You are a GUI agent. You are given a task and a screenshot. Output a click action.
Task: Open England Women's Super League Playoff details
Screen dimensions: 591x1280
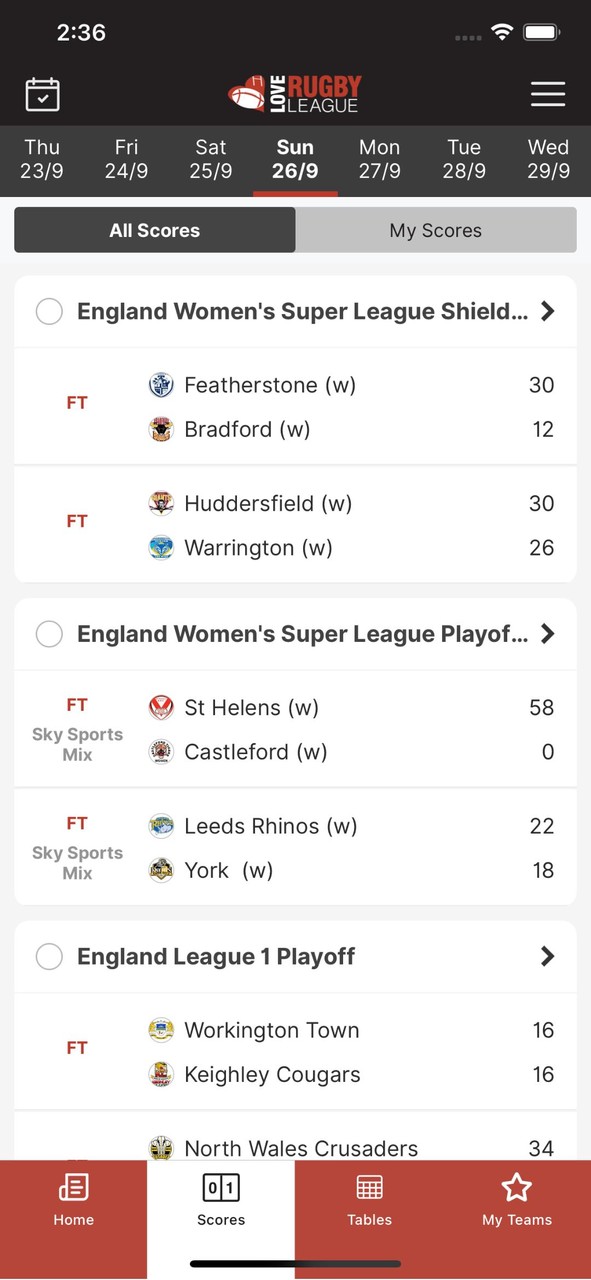547,633
